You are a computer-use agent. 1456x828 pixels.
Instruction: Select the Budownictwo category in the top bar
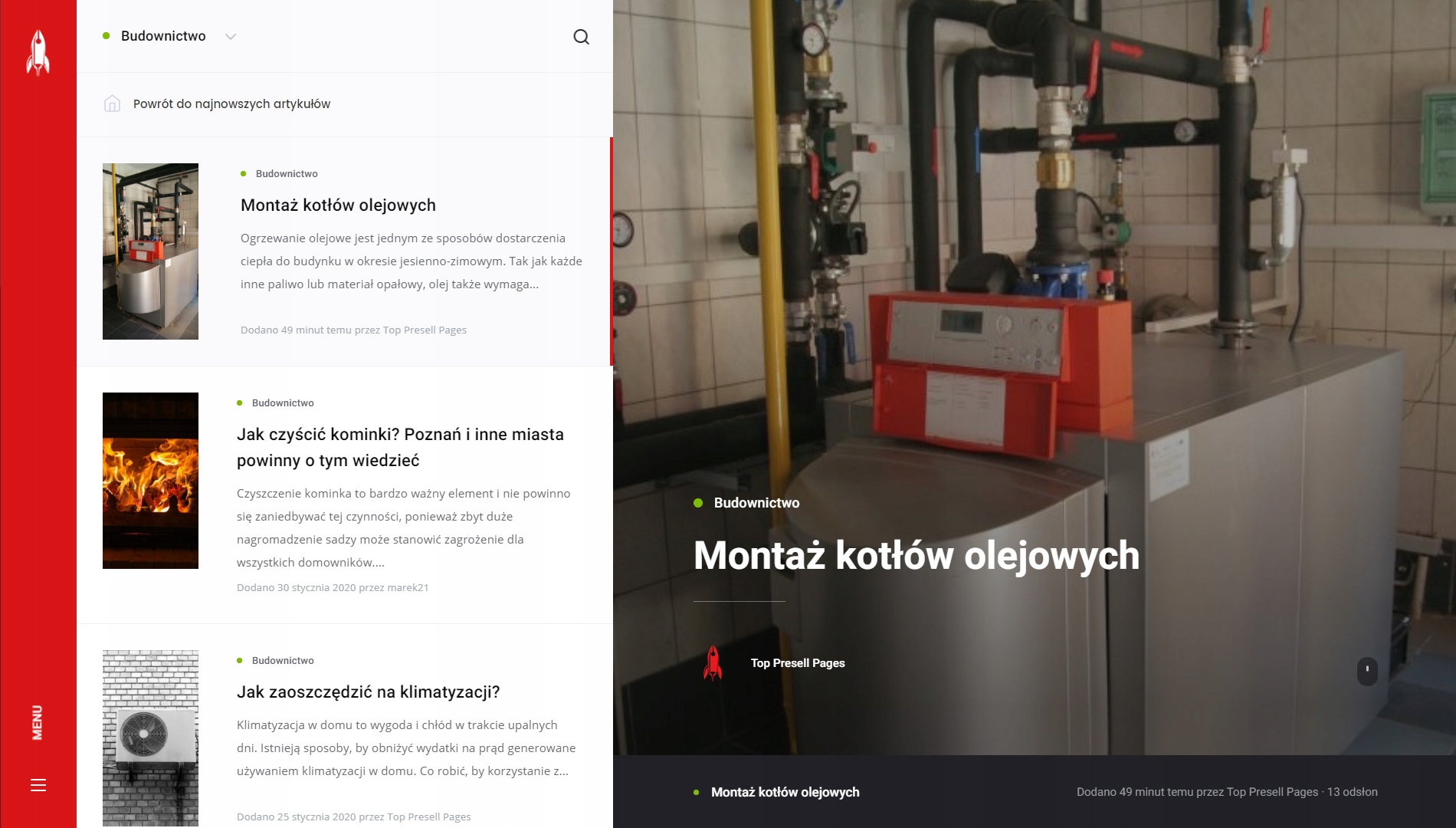click(x=163, y=36)
